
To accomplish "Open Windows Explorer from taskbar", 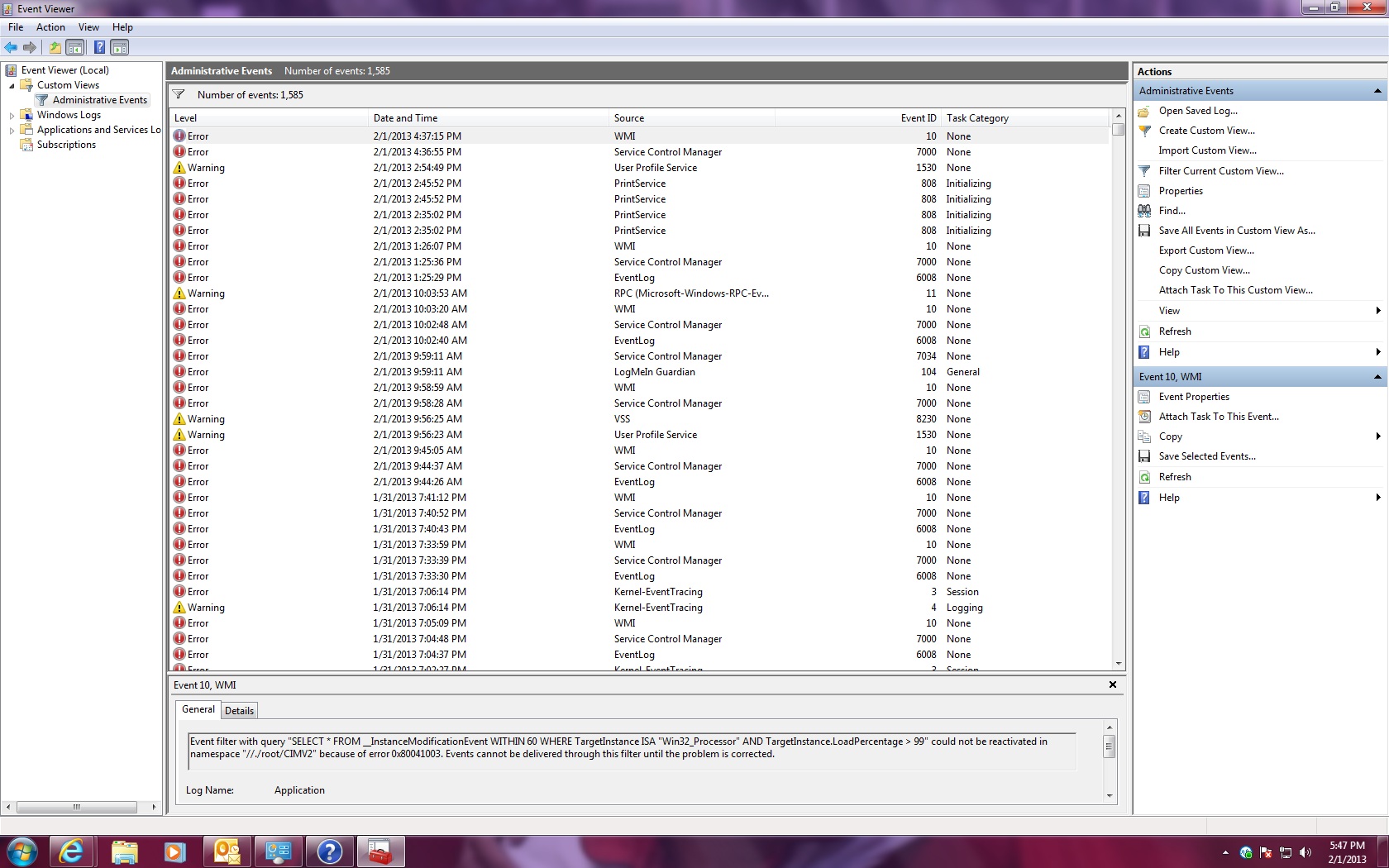I will point(124,851).
